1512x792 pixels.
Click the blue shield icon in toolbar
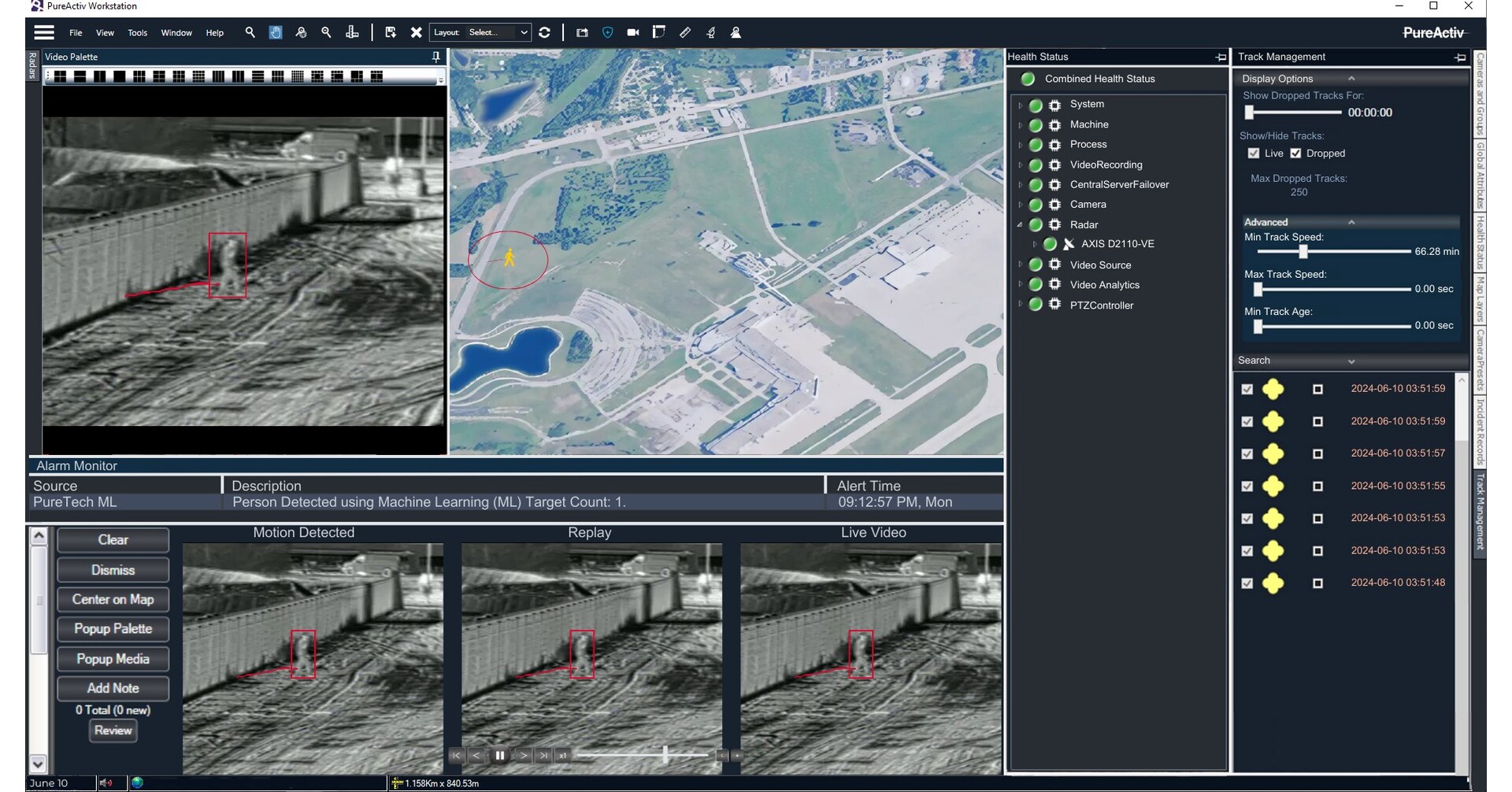(607, 32)
